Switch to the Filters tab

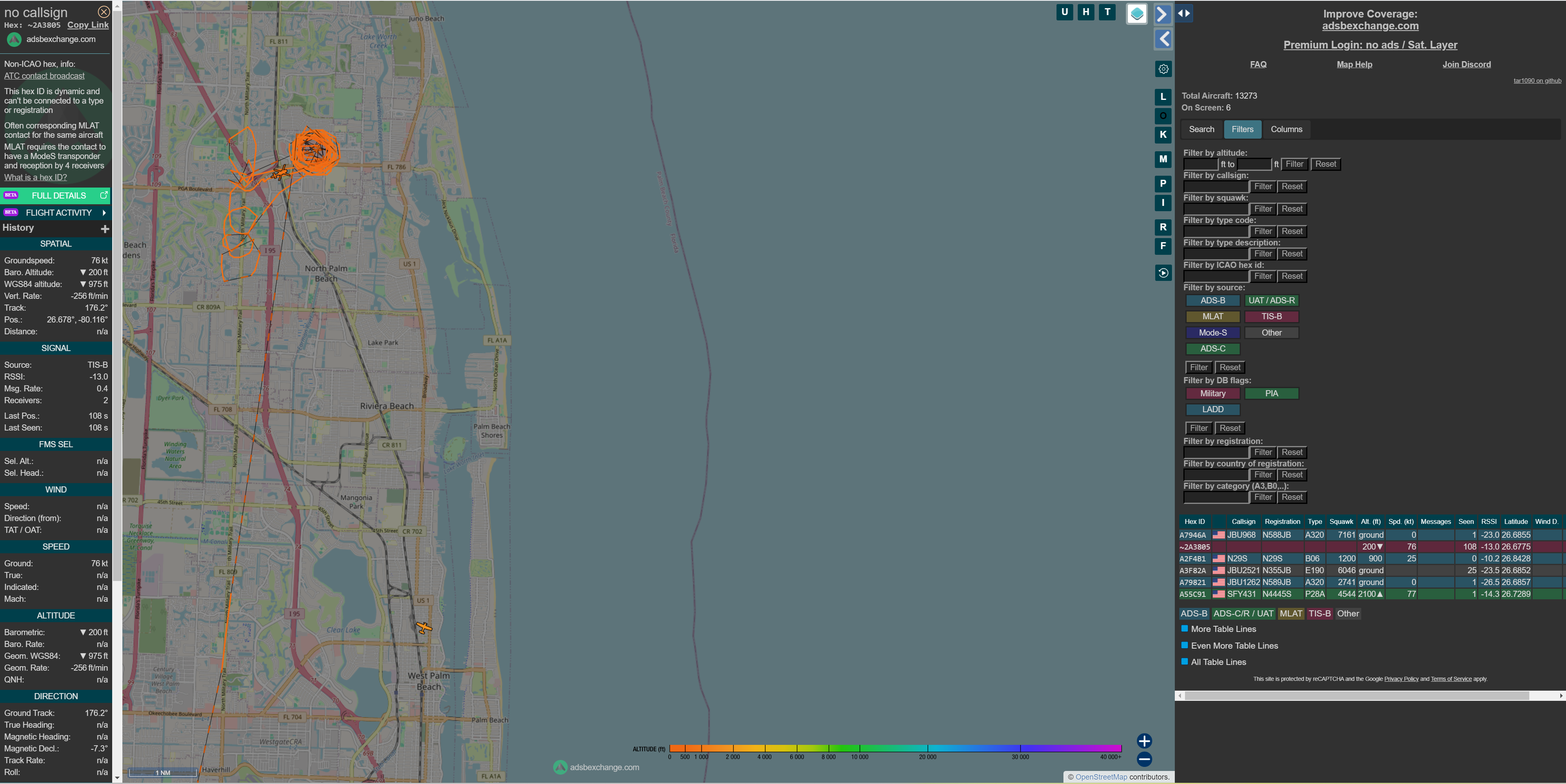[x=1242, y=130]
